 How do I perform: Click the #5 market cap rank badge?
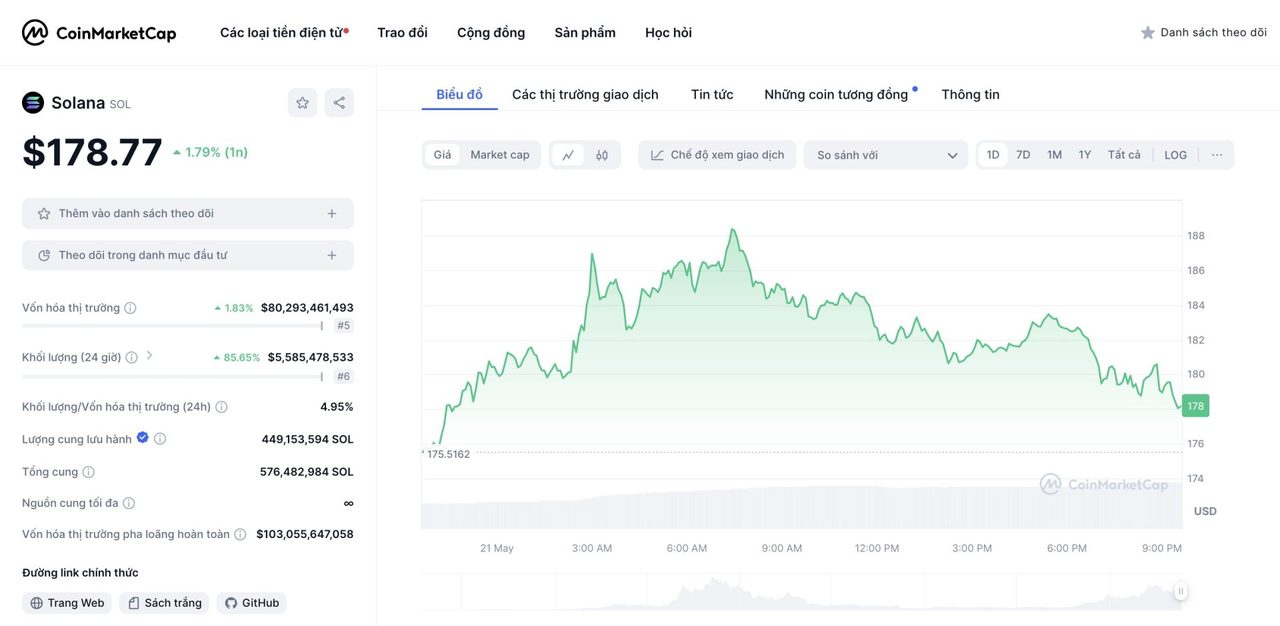coord(344,326)
